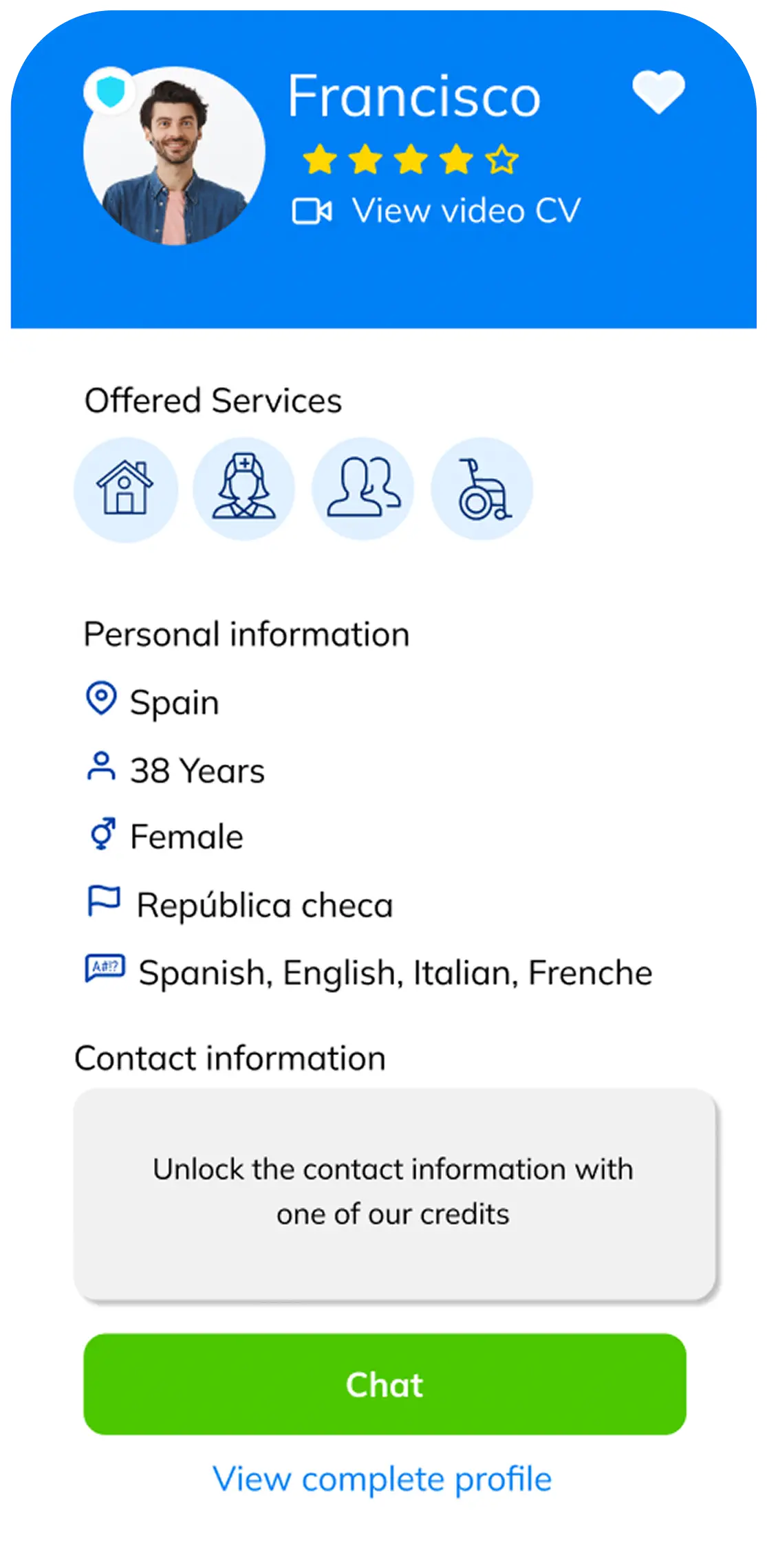The image size is (767, 1568).
Task: Select the companionship people service icon
Action: click(363, 489)
